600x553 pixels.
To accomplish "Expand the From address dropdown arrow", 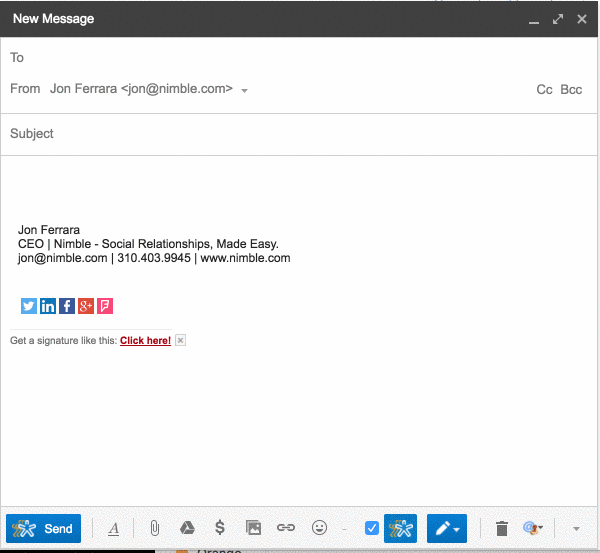I will click(245, 90).
